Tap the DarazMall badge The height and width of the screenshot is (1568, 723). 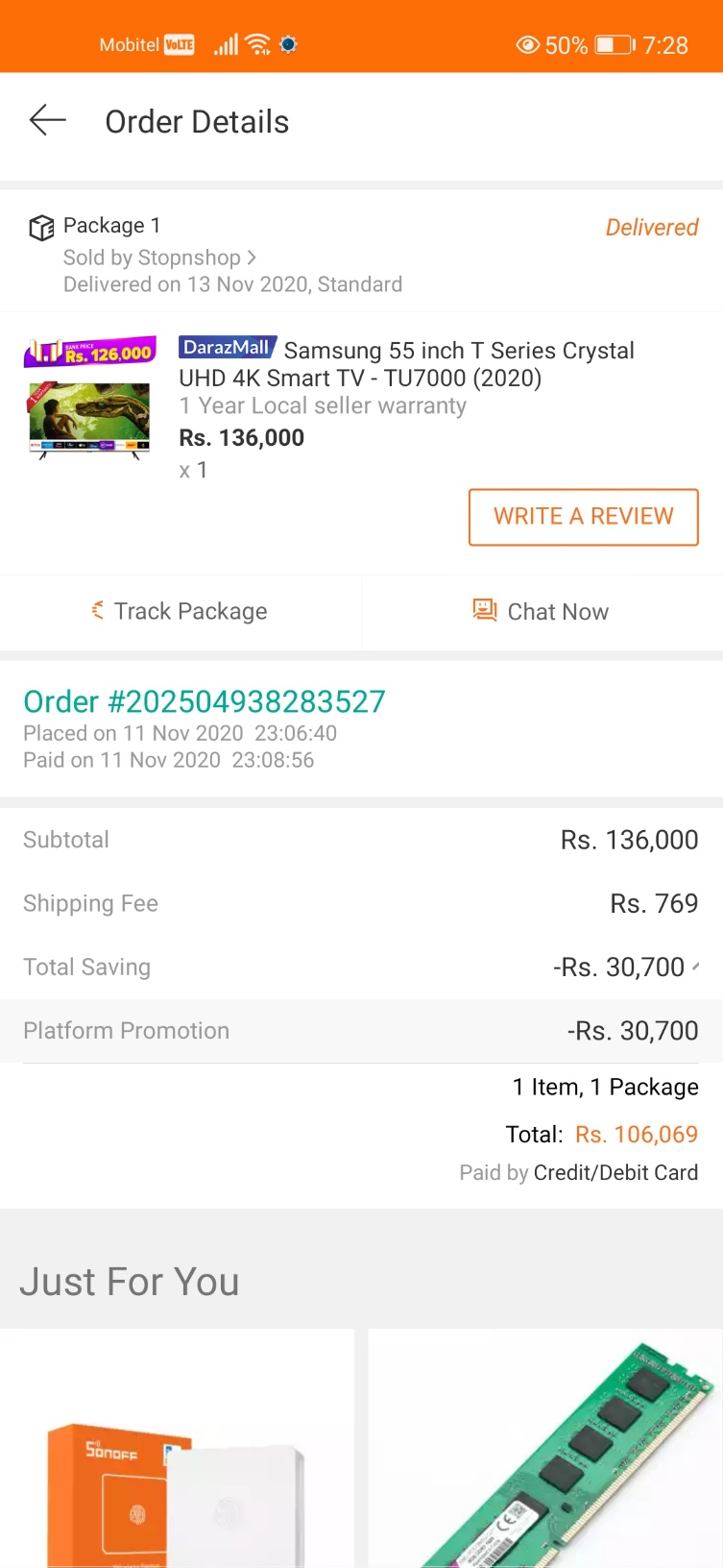point(228,347)
